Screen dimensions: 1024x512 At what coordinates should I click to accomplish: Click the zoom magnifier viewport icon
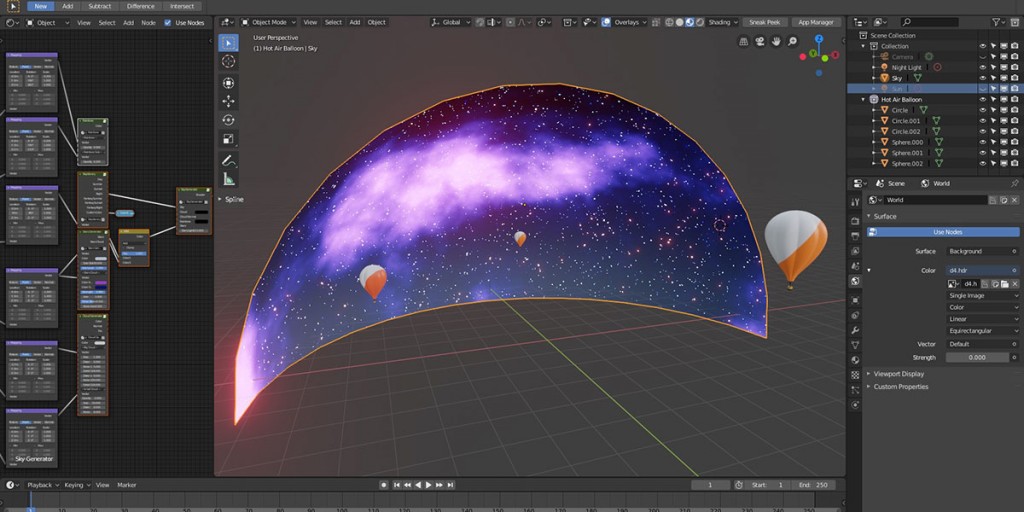coord(792,42)
